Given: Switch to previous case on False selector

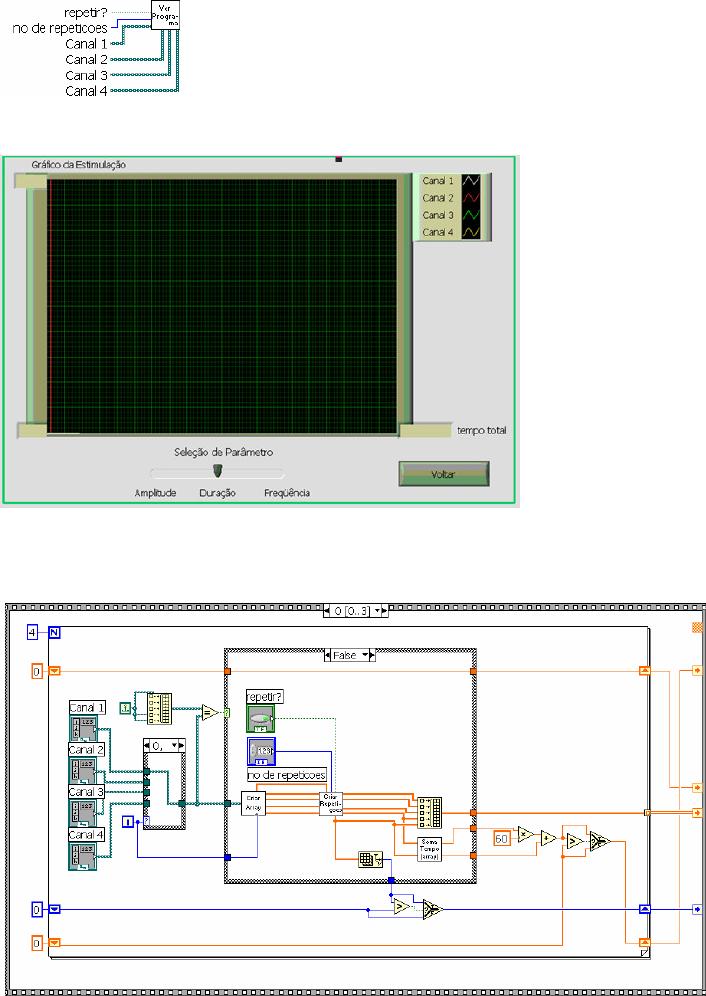Looking at the screenshot, I should point(328,655).
